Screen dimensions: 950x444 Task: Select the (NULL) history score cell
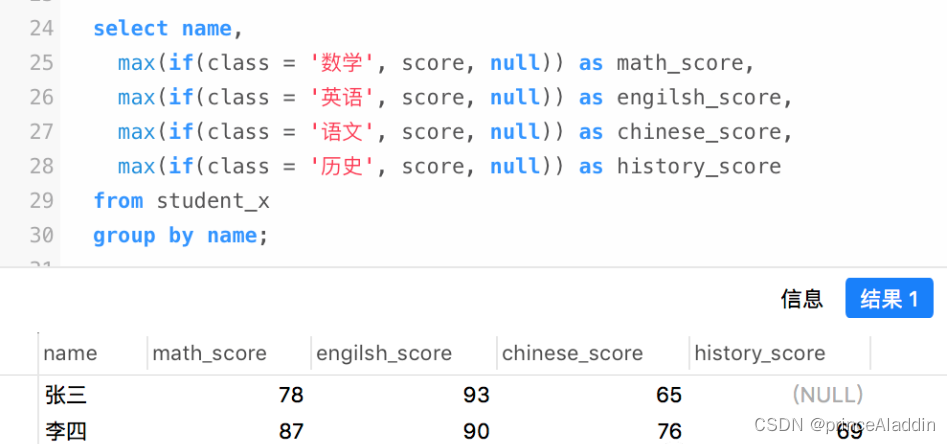click(x=828, y=395)
